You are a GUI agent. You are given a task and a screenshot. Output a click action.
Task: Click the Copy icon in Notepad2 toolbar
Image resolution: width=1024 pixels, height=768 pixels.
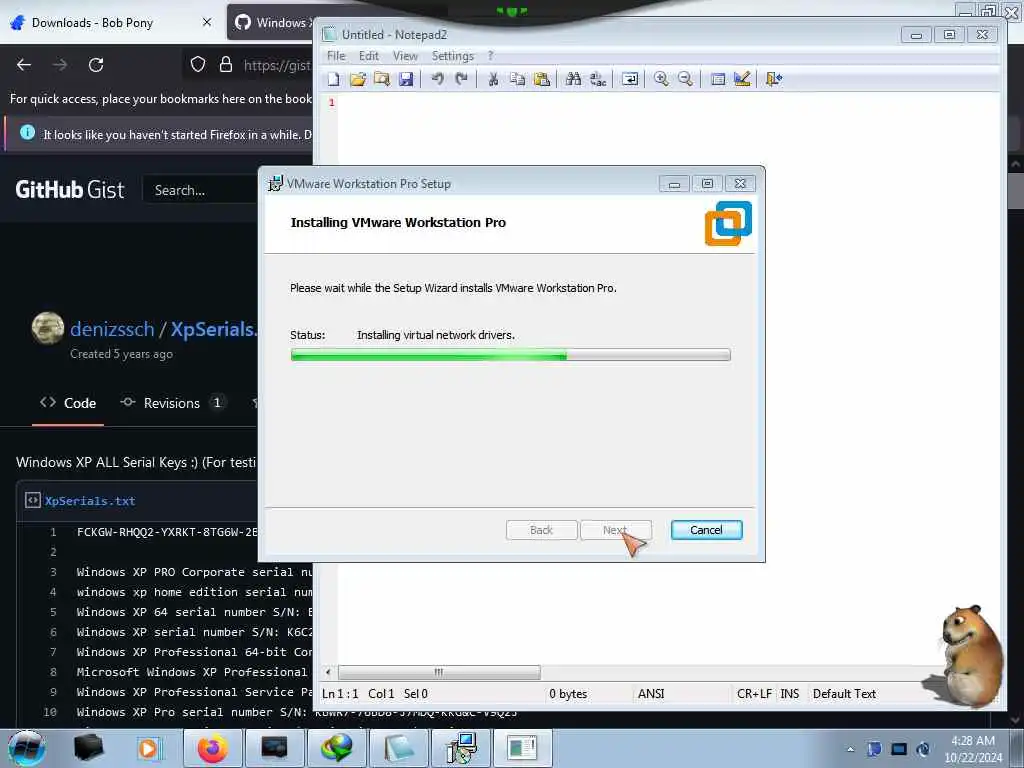[x=517, y=80]
